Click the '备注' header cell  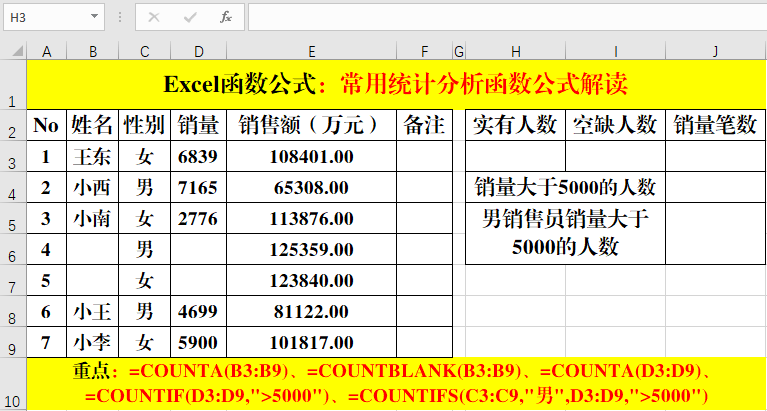(424, 125)
